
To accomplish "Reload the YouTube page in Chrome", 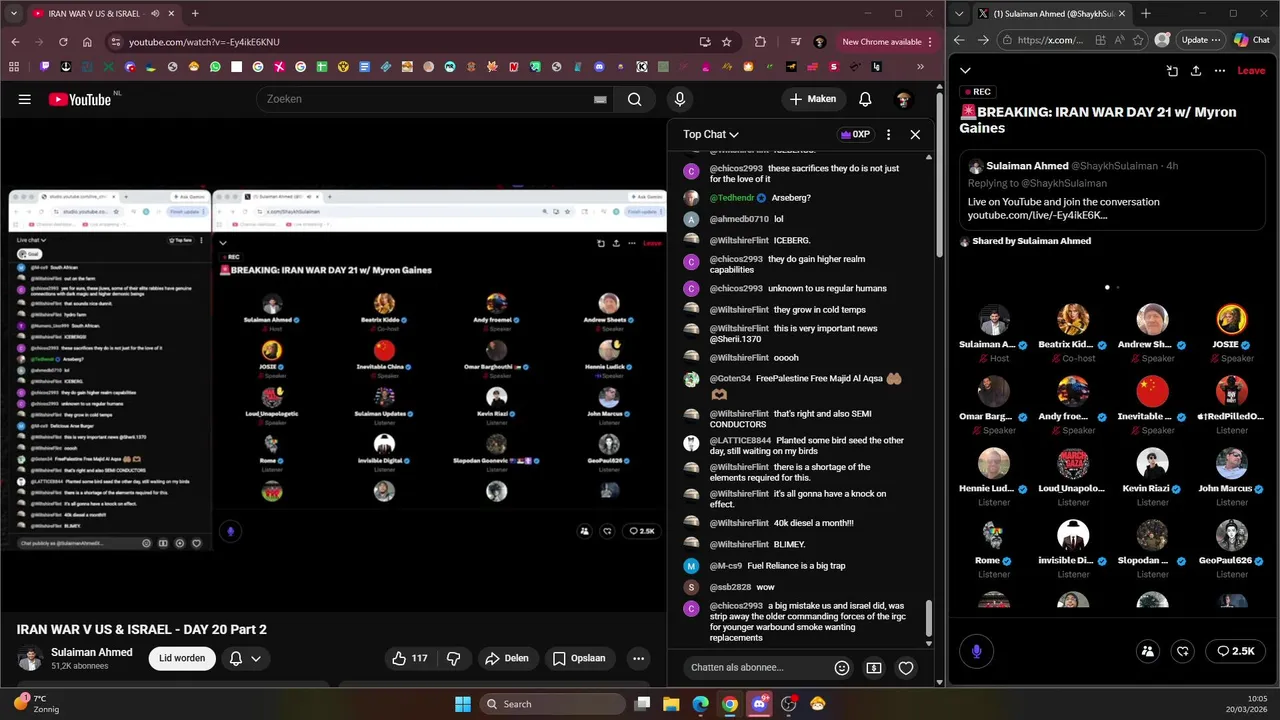I will pos(63,42).
